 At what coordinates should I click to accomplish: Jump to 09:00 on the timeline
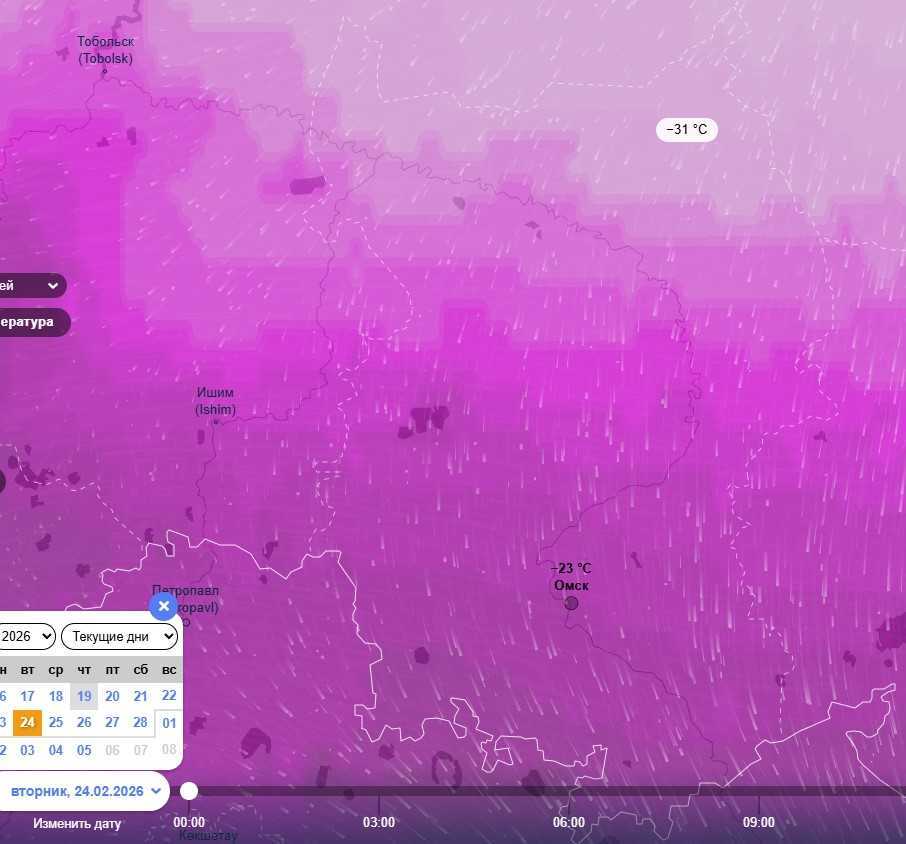(x=758, y=822)
